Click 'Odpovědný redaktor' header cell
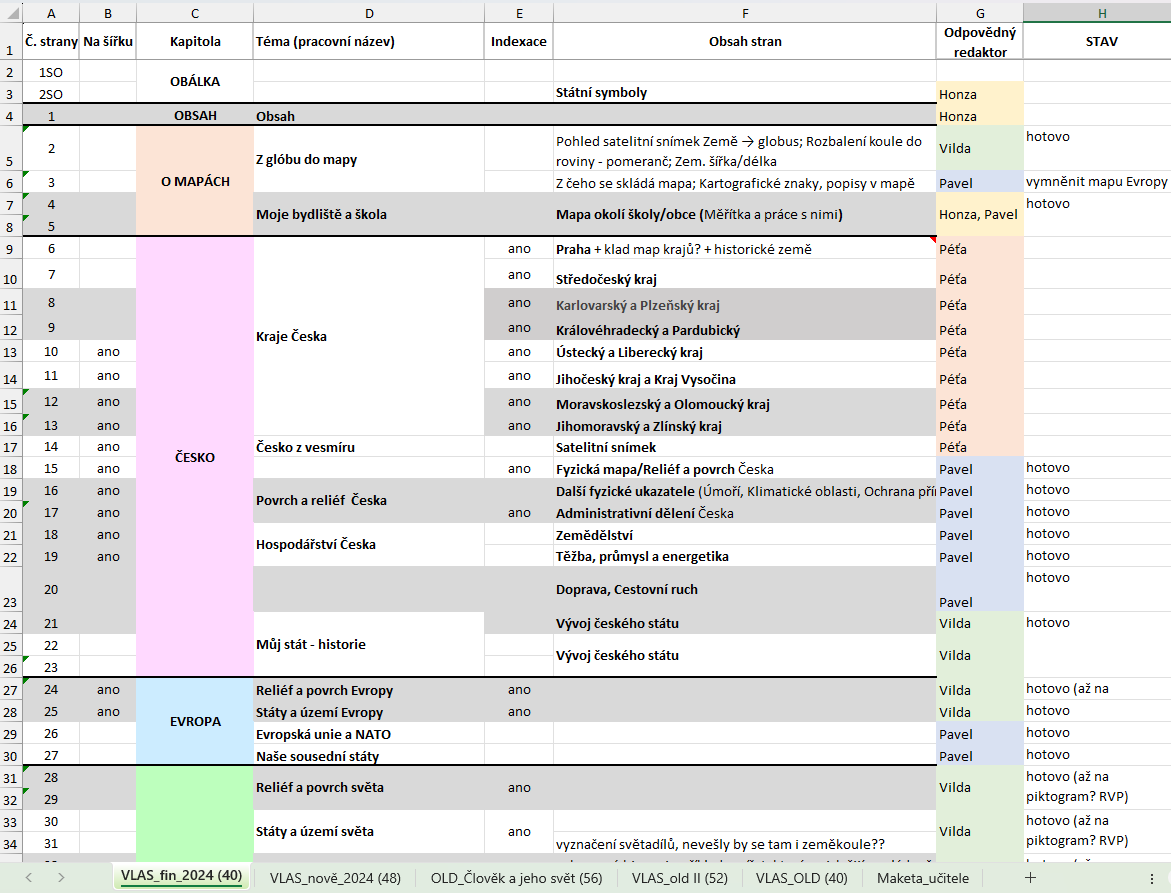Viewport: 1171px width, 893px height. tap(980, 41)
